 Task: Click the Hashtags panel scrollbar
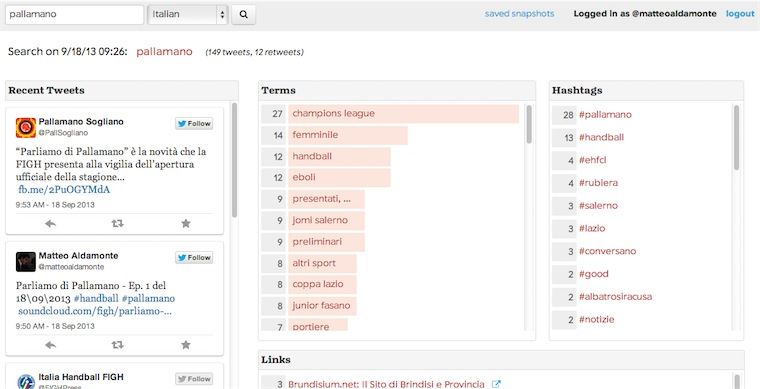pyautogui.click(x=736, y=138)
